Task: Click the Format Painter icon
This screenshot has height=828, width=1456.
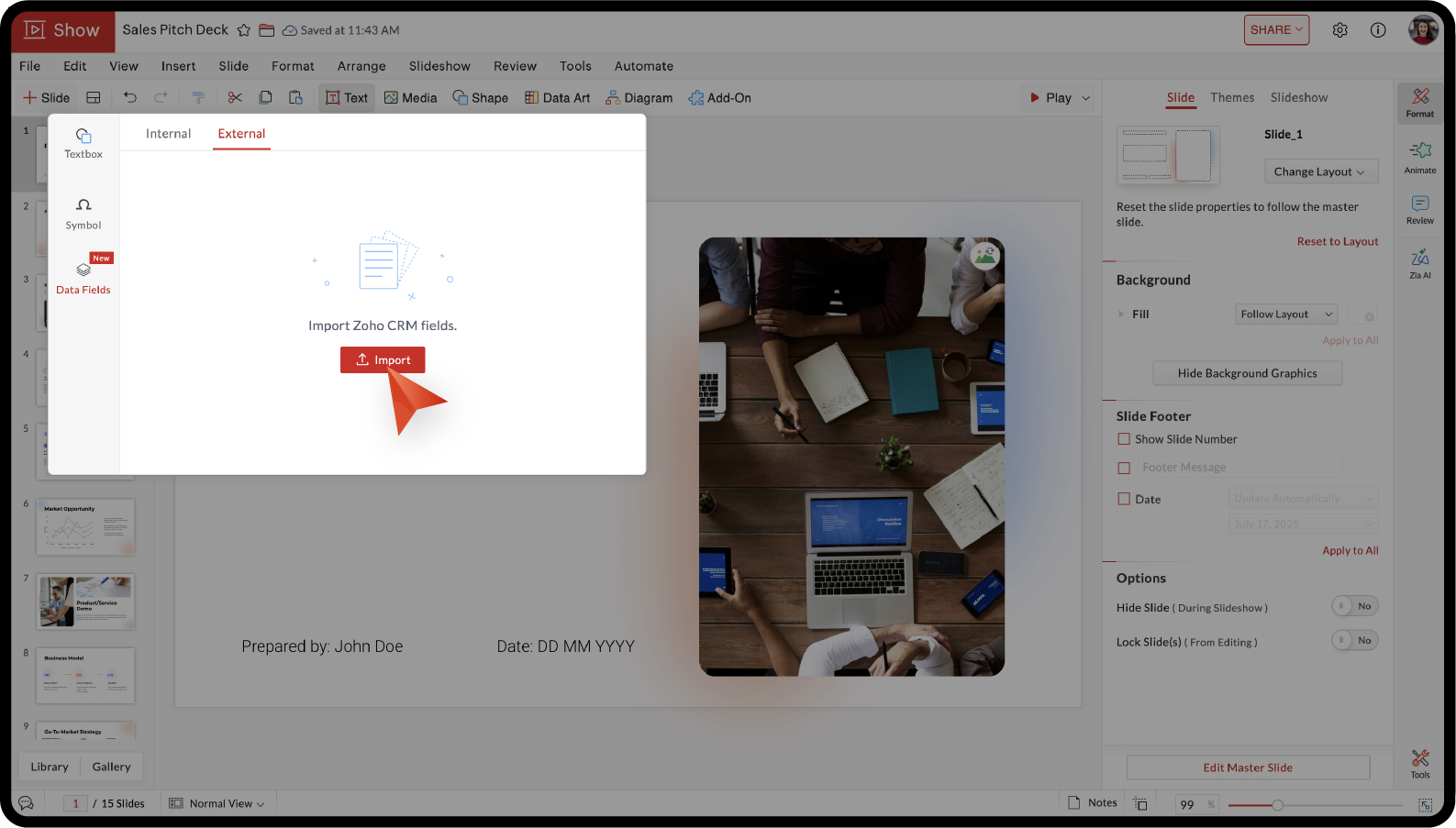Action: point(197,97)
